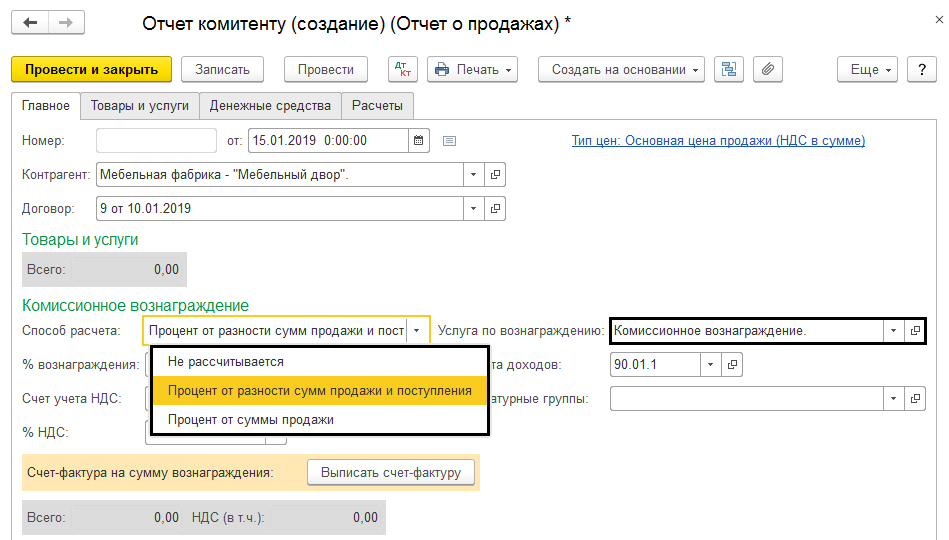Expand the Печать dropdown button
Screen dimensions: 949x540
(x=472, y=69)
